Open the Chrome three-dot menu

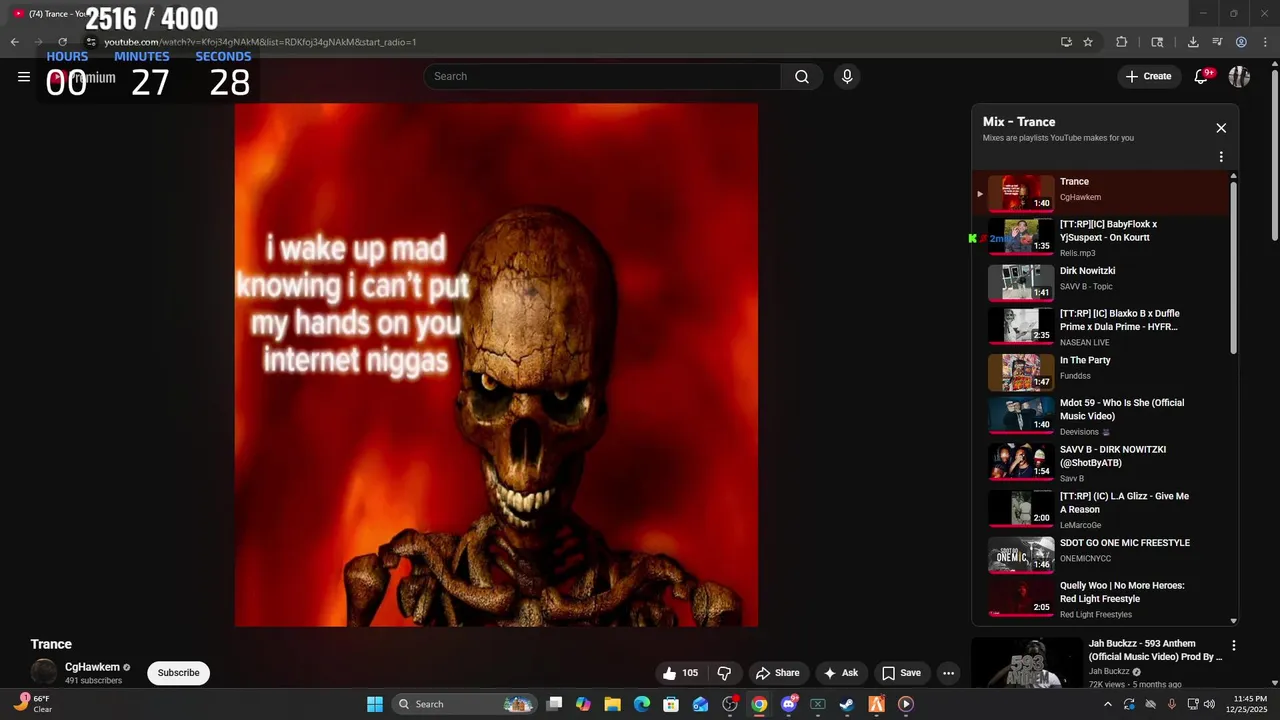pos(1265,42)
